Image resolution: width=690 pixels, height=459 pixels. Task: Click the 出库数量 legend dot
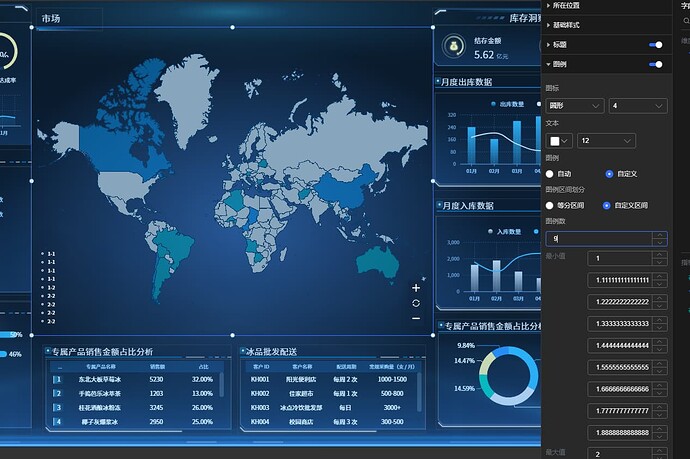click(x=492, y=102)
